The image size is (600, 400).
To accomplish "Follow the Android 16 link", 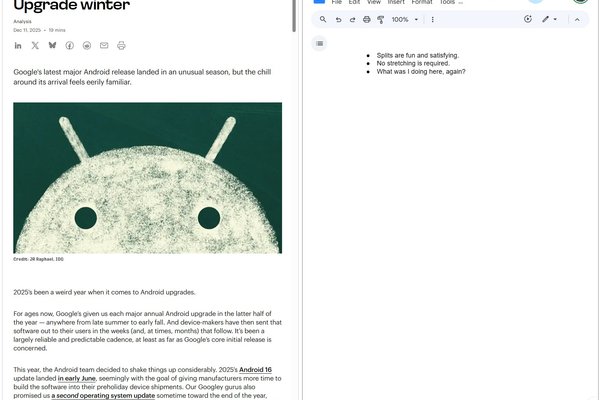I will (x=255, y=370).
